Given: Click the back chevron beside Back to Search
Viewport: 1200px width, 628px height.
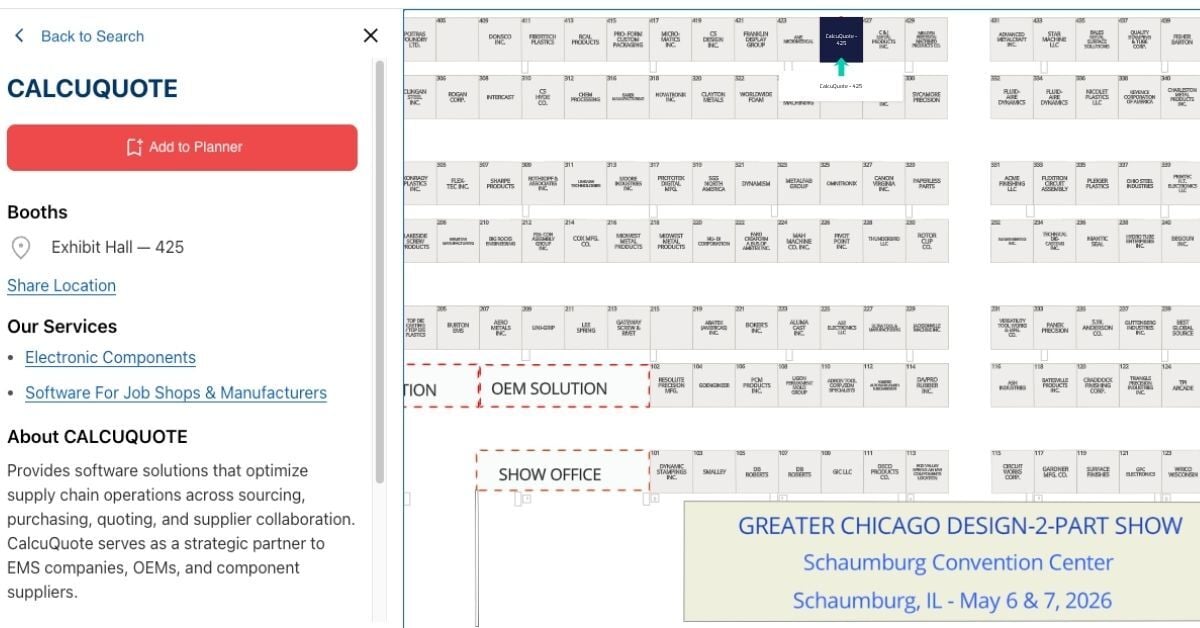Looking at the screenshot, I should (19, 35).
